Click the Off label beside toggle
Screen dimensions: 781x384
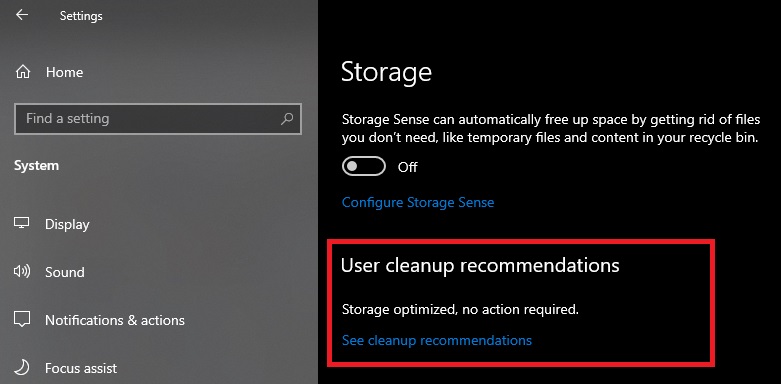(407, 167)
